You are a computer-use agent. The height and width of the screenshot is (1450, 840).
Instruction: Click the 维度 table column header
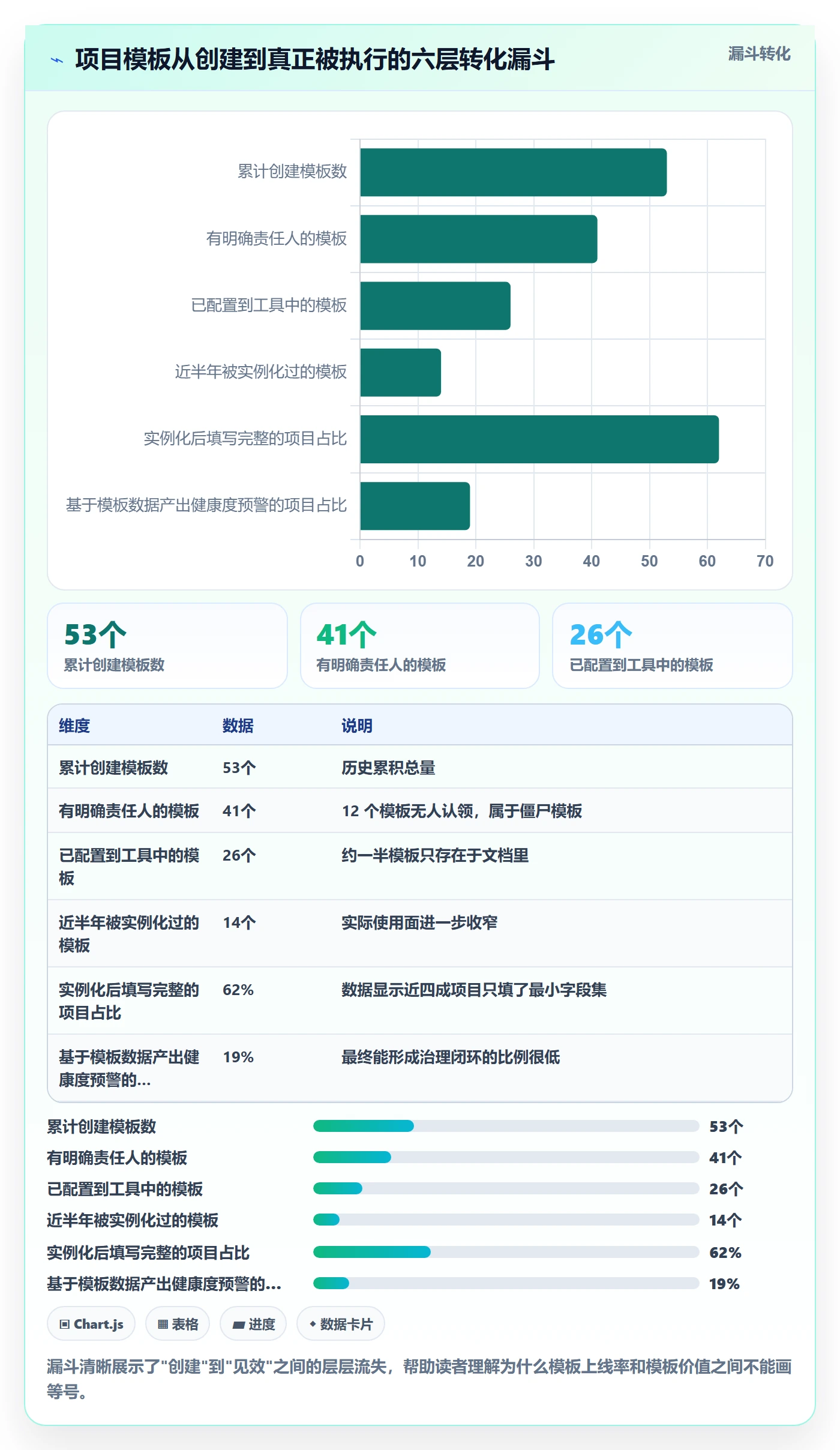(74, 726)
